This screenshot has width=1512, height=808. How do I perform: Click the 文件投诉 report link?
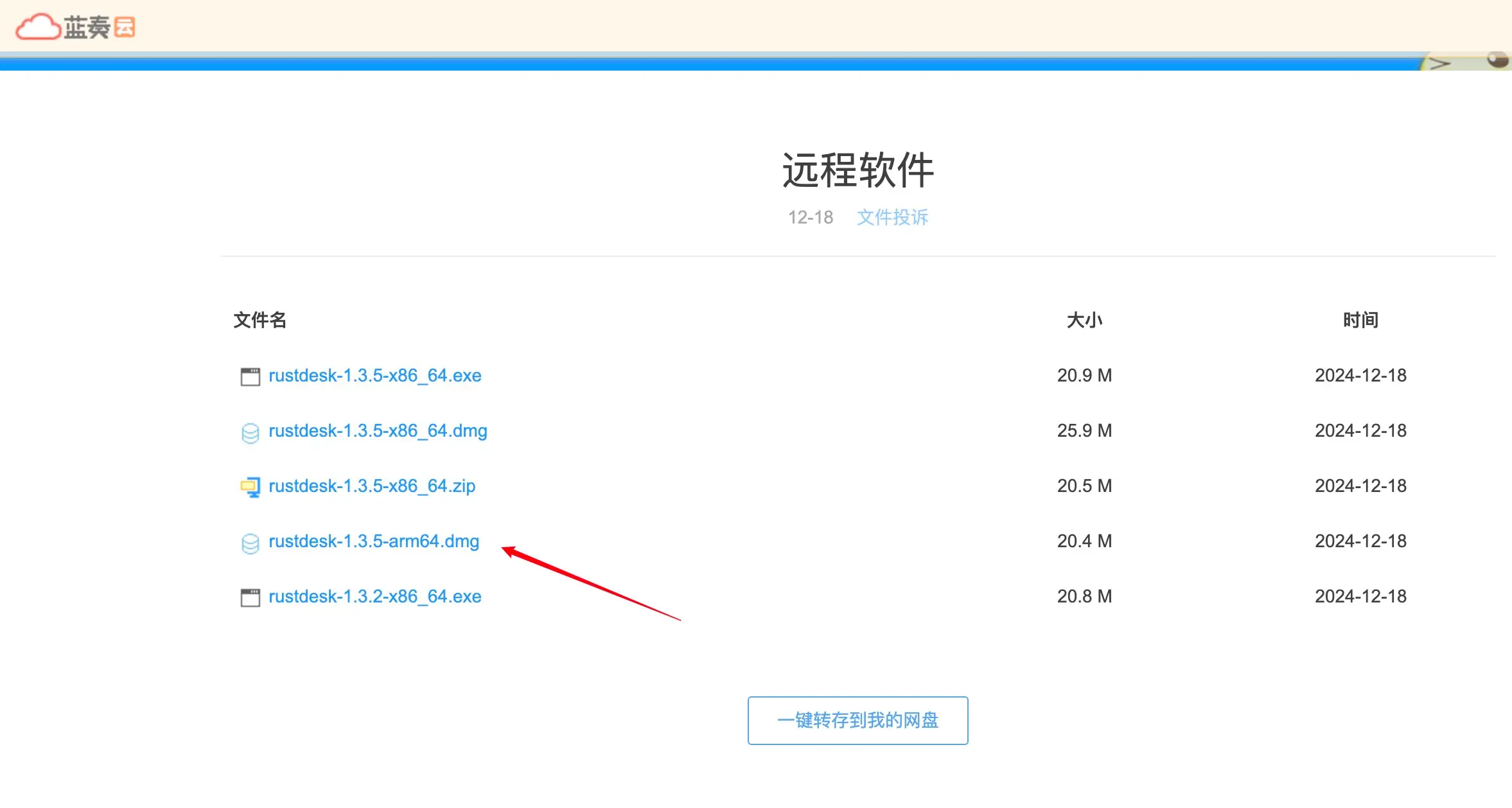click(892, 217)
